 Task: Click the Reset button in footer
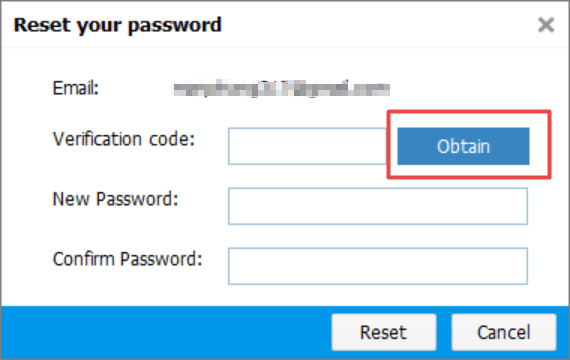click(x=384, y=332)
